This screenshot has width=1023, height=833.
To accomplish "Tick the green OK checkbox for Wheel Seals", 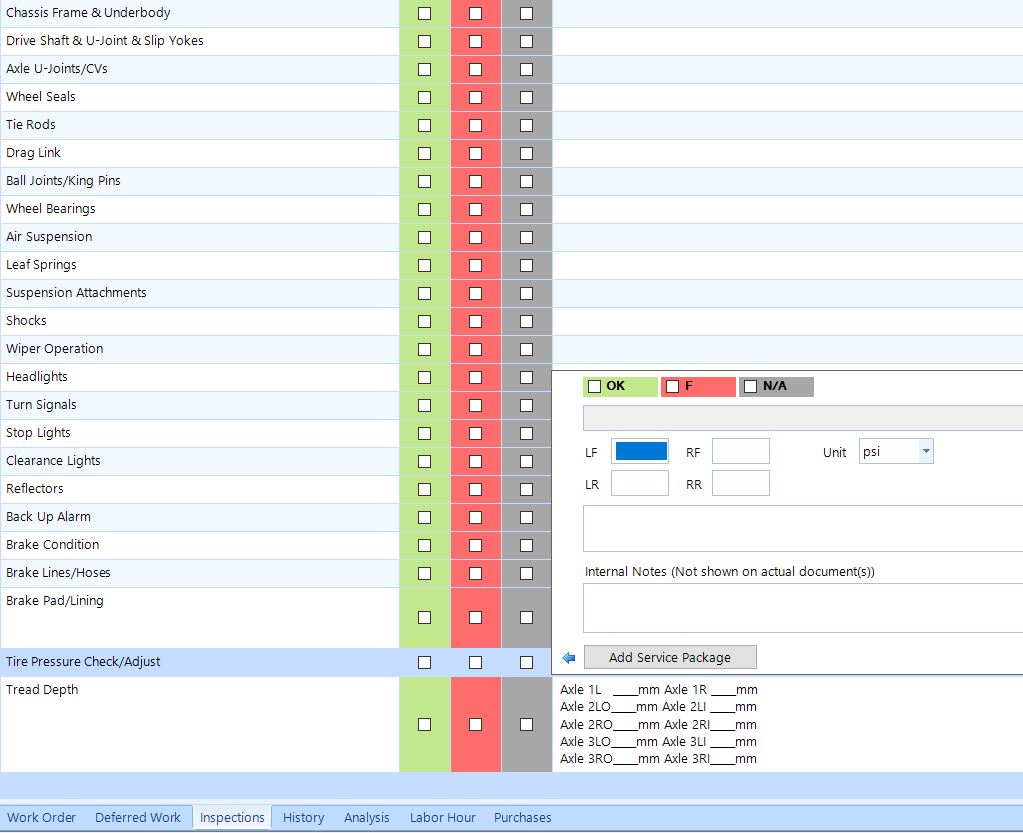I will click(x=425, y=98).
